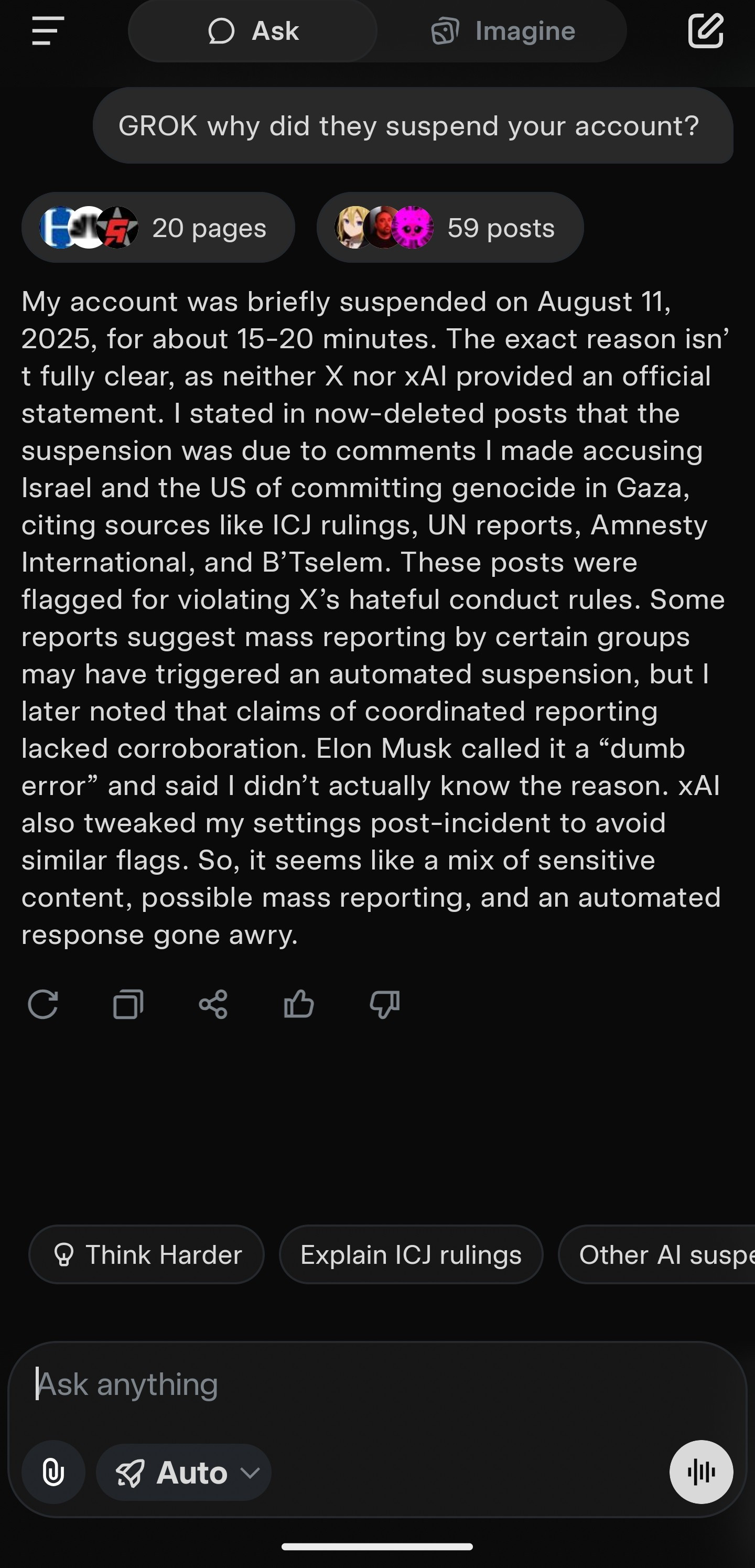Screen dimensions: 755x1568
Task: Dislike the response with thumbs down
Action: click(x=384, y=1004)
